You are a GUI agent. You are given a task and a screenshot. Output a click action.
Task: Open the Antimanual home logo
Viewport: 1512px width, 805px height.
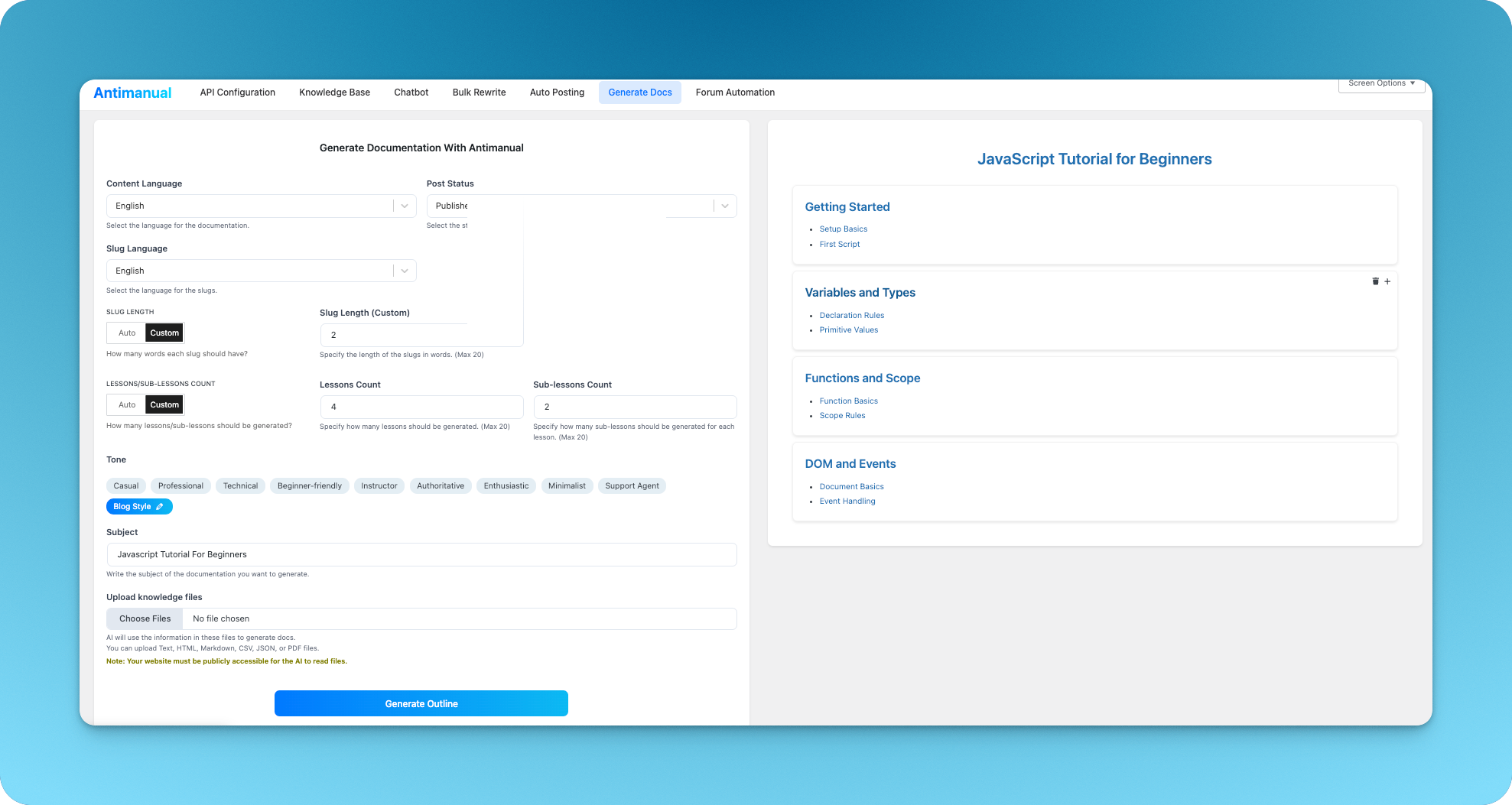(132, 92)
